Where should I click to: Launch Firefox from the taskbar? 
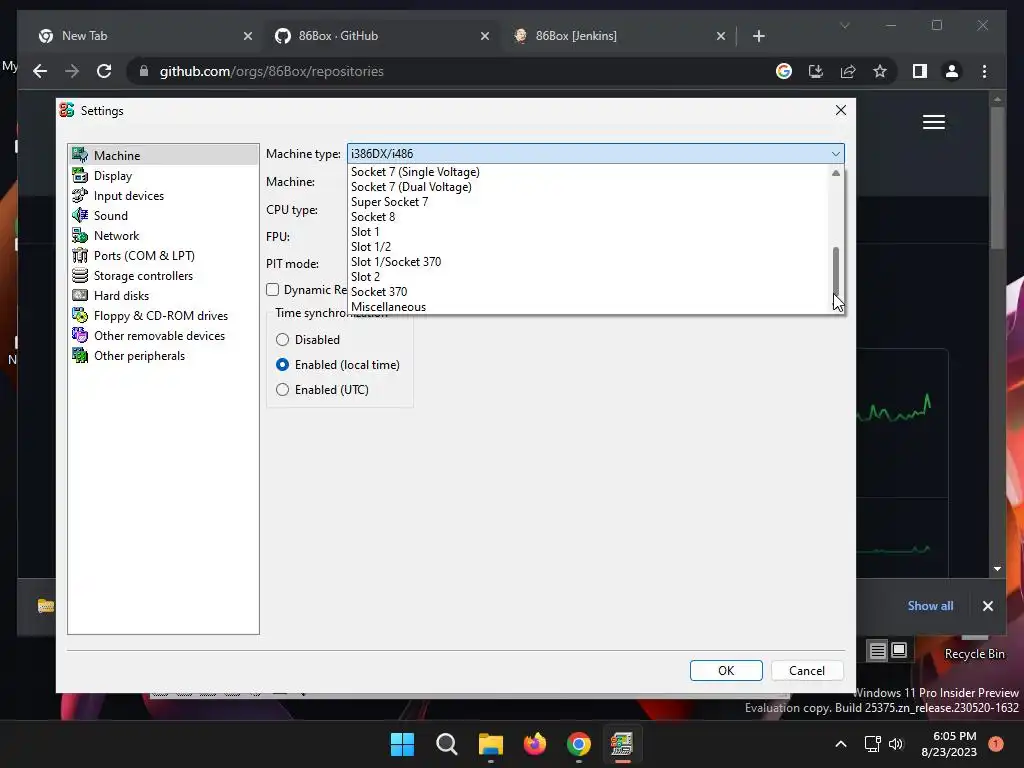(535, 744)
